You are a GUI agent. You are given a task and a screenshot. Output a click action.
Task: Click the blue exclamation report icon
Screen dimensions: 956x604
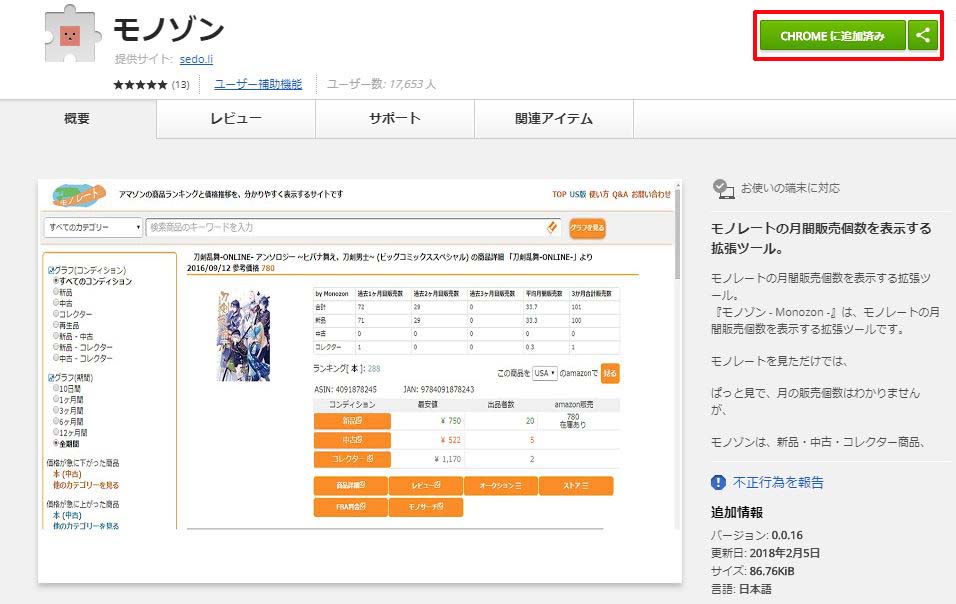click(x=718, y=482)
